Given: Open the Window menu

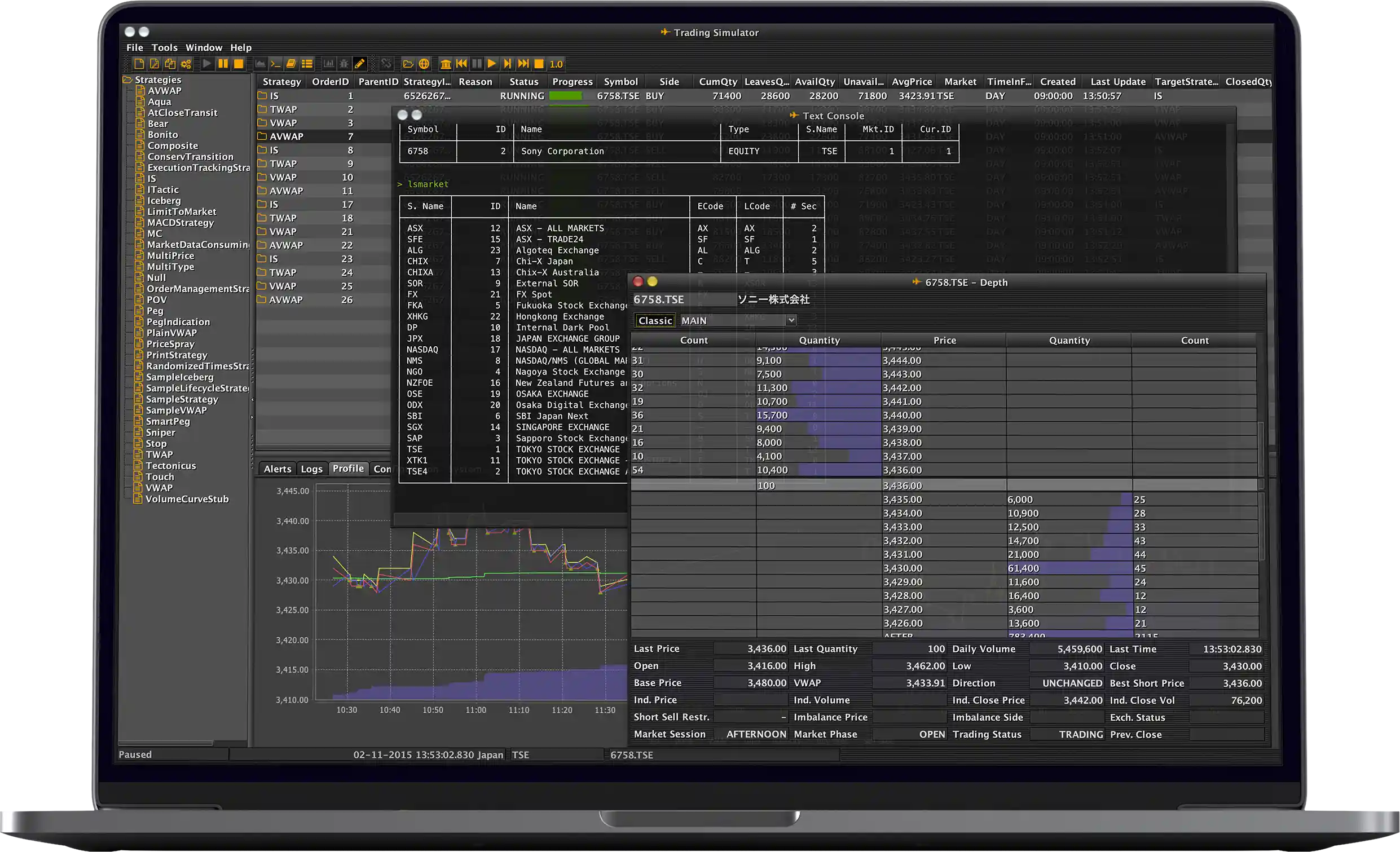Looking at the screenshot, I should pos(204,48).
